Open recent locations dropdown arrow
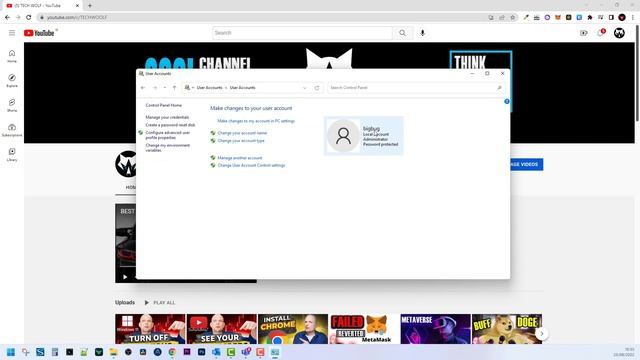Image resolution: width=640 pixels, height=360 pixels. [164, 88]
